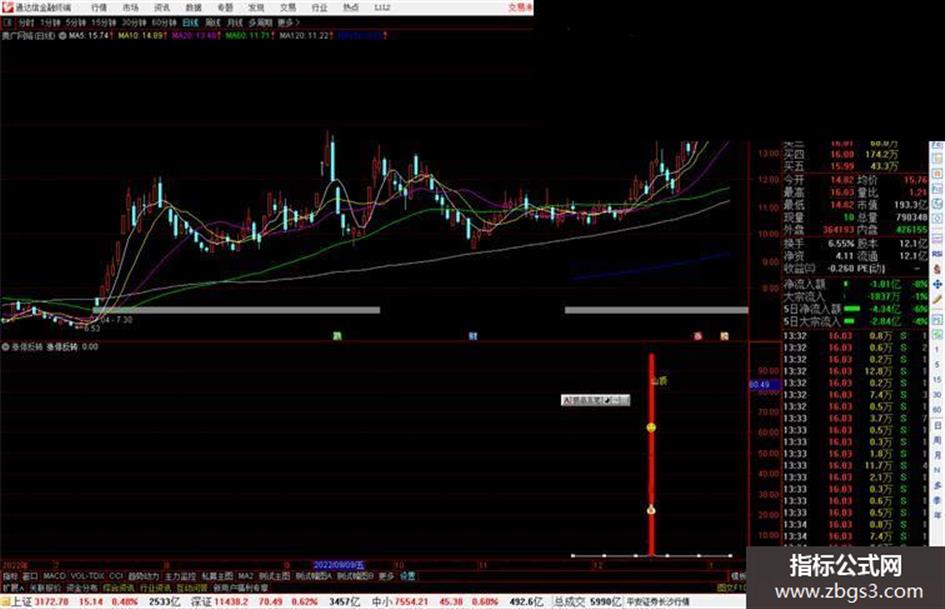Switch chart to 60分钟 period
The width and height of the screenshot is (945, 609).
164,23
